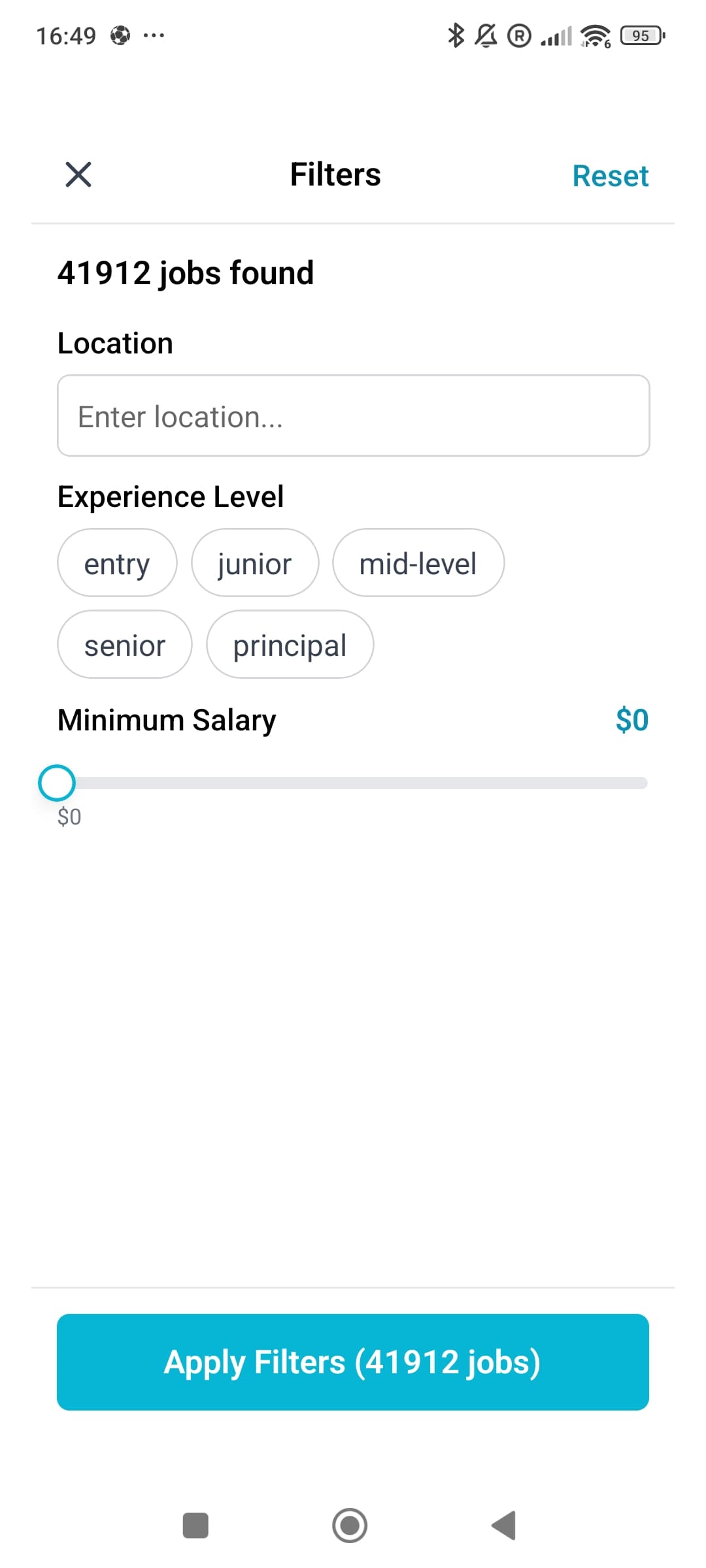Click the middle of the salary slider track

click(x=353, y=783)
